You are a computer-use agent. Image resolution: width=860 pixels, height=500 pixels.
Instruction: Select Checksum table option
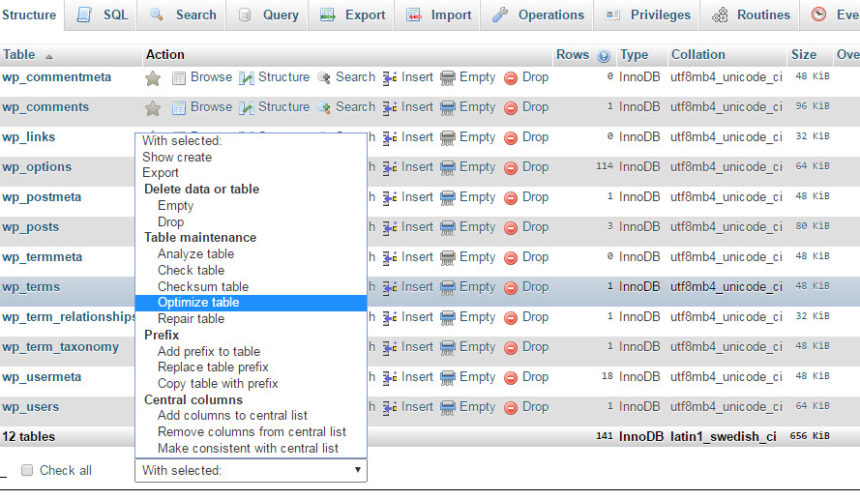[203, 287]
